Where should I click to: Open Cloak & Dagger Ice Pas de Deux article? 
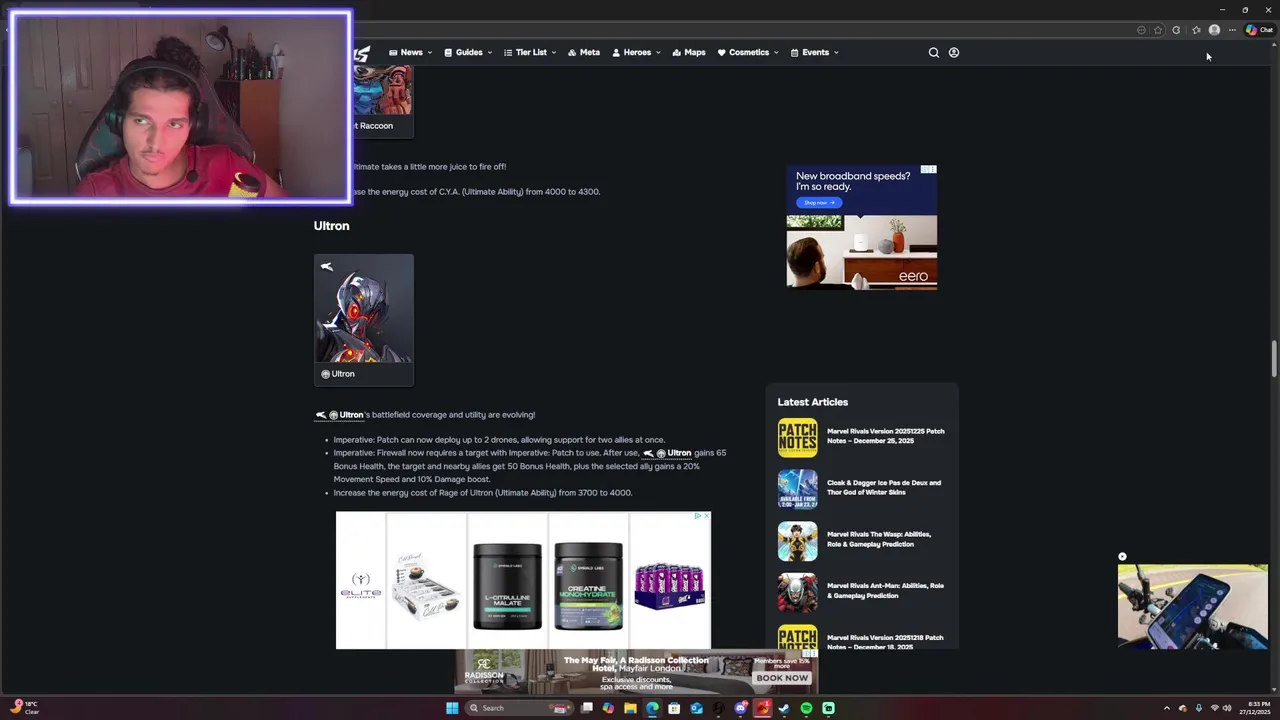883,488
